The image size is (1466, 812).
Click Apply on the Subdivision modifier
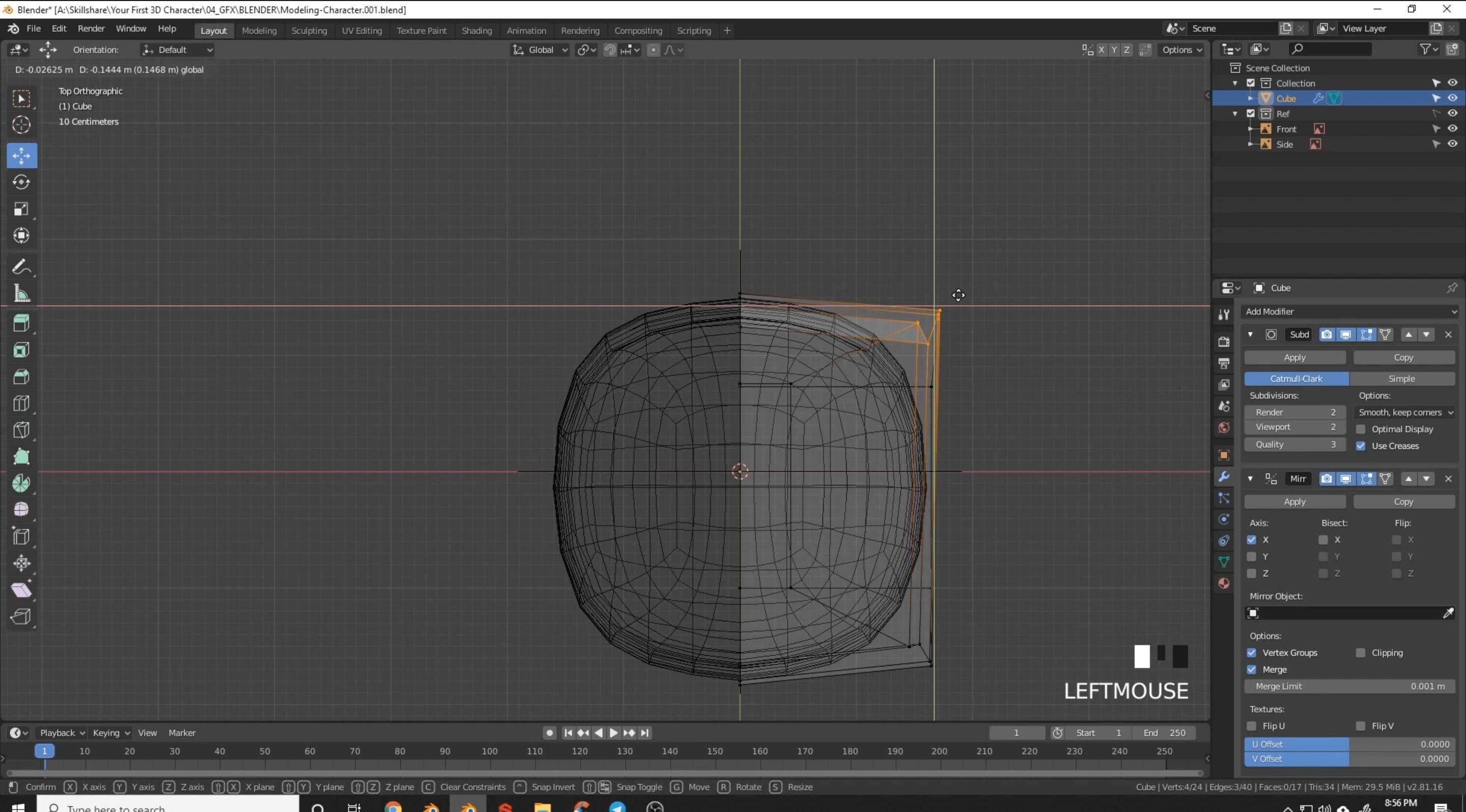[1294, 358]
